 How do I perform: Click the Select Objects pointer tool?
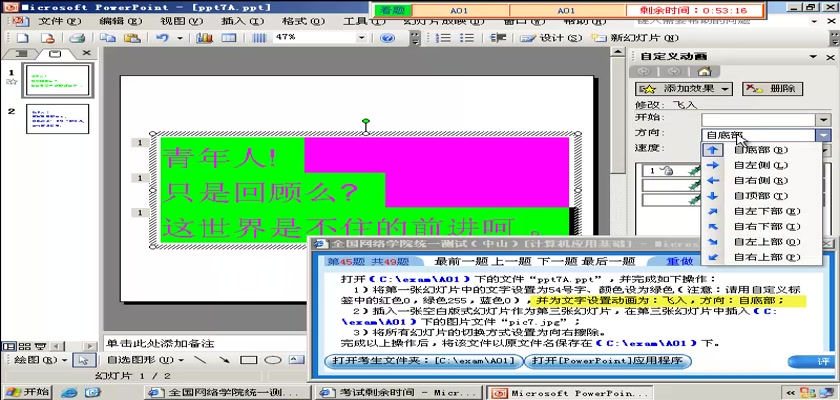tap(84, 360)
